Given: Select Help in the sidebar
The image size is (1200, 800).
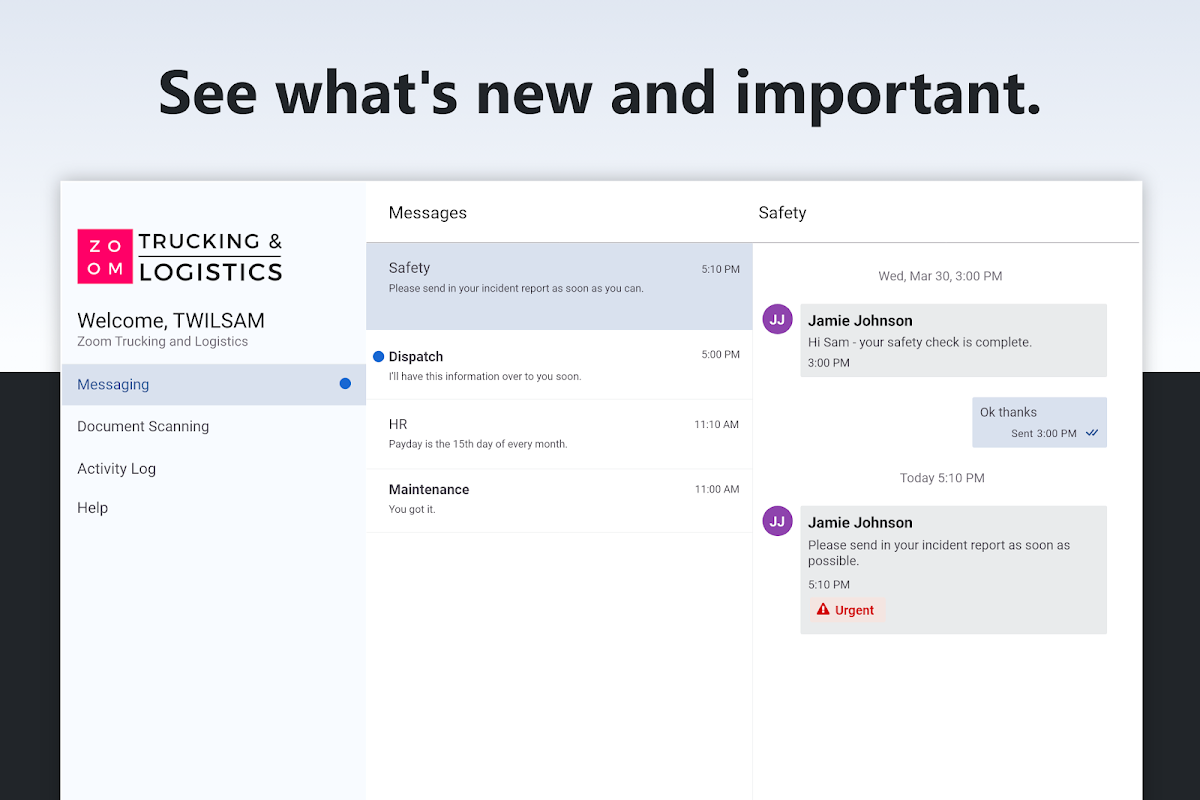Looking at the screenshot, I should [92, 508].
